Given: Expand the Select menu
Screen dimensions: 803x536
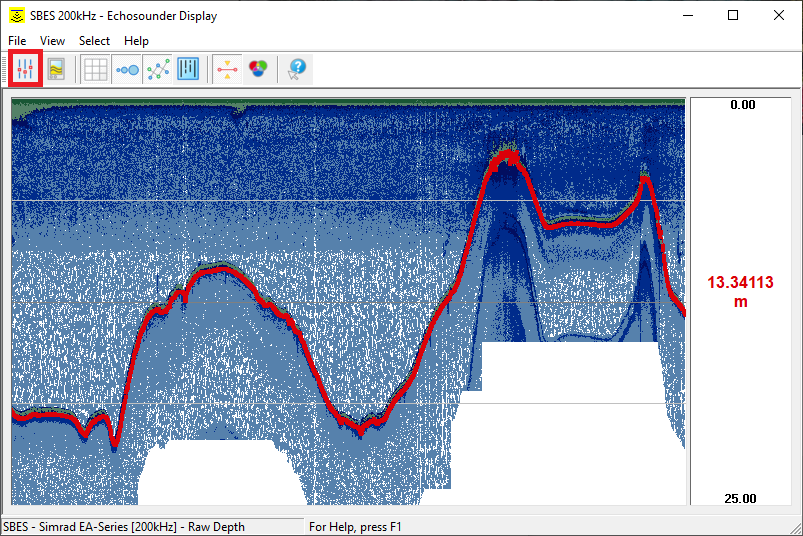Looking at the screenshot, I should tap(94, 41).
